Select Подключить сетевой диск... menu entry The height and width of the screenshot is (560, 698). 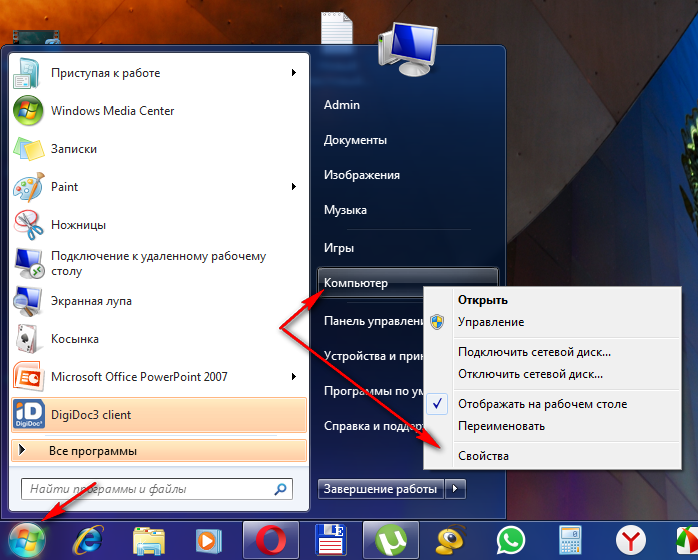pyautogui.click(x=534, y=352)
